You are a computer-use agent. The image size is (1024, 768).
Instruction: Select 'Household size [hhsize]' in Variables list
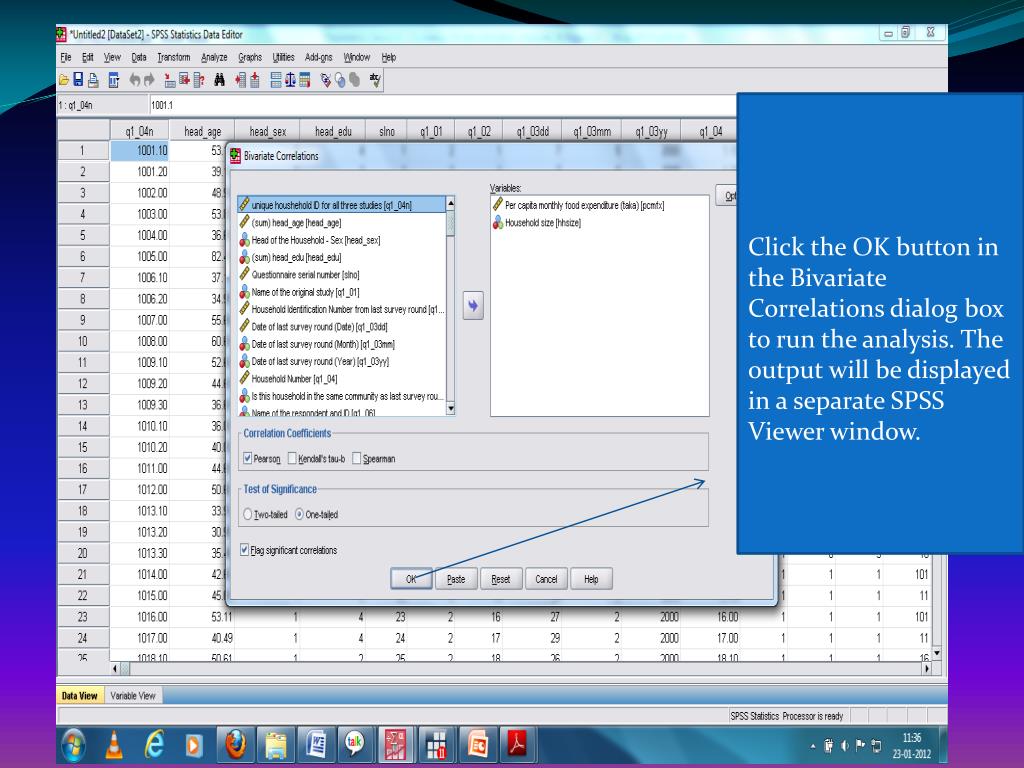point(537,223)
